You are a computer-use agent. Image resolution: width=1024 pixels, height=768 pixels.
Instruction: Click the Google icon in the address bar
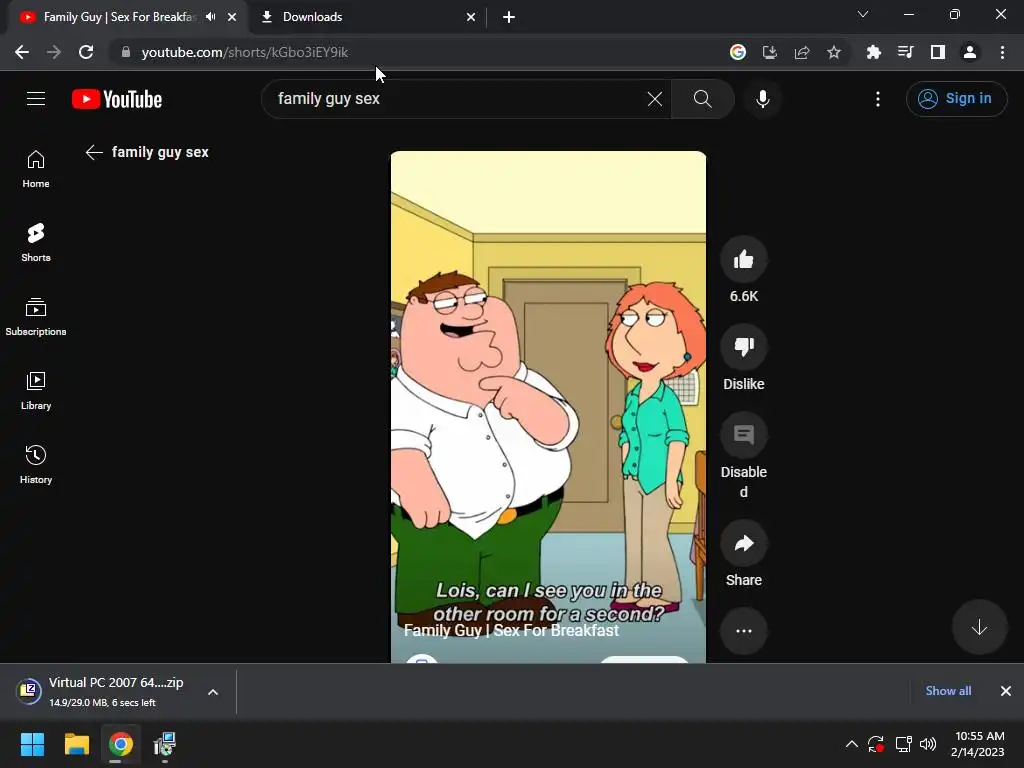coord(737,52)
